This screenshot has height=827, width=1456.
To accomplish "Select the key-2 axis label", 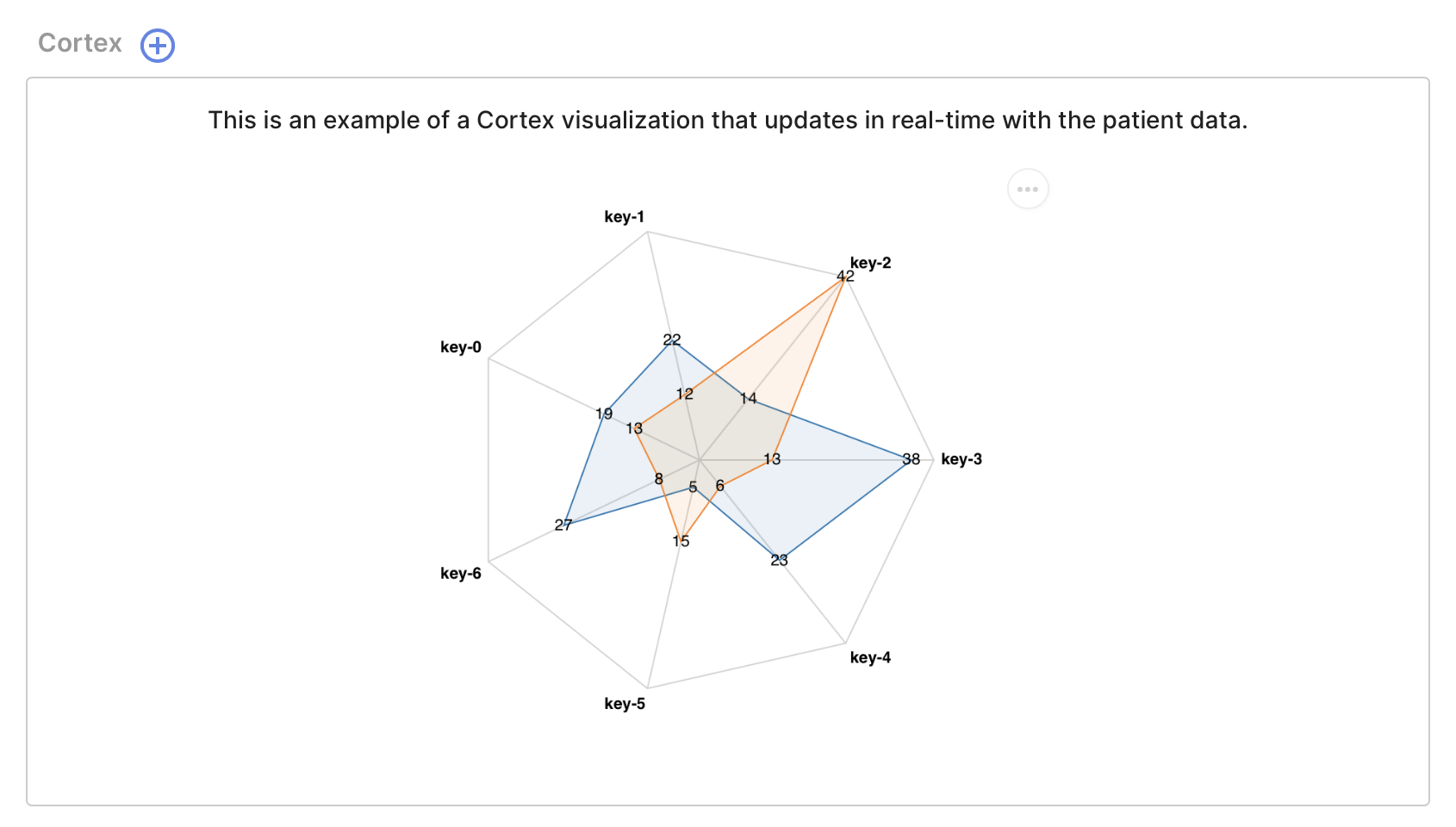I will pos(870,263).
